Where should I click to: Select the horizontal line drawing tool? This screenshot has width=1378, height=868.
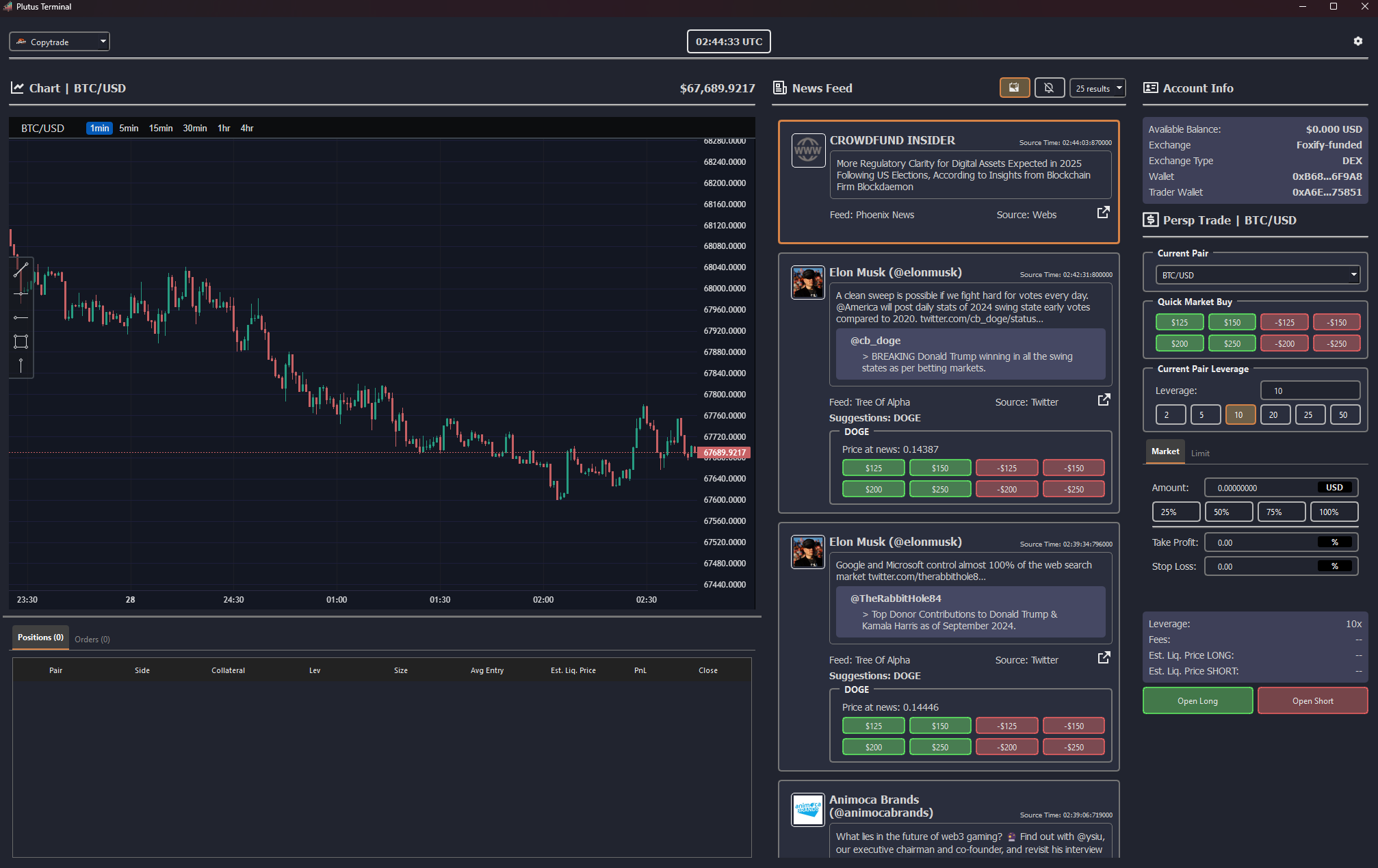point(21,293)
